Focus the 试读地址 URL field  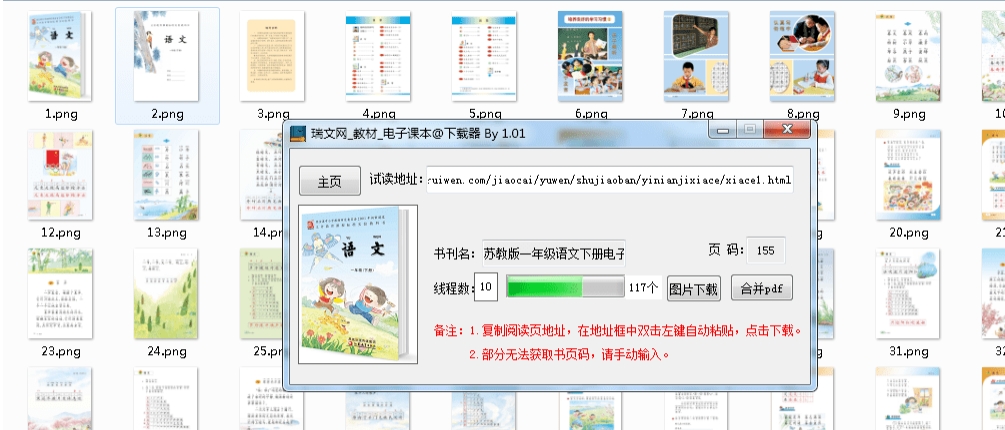(610, 180)
